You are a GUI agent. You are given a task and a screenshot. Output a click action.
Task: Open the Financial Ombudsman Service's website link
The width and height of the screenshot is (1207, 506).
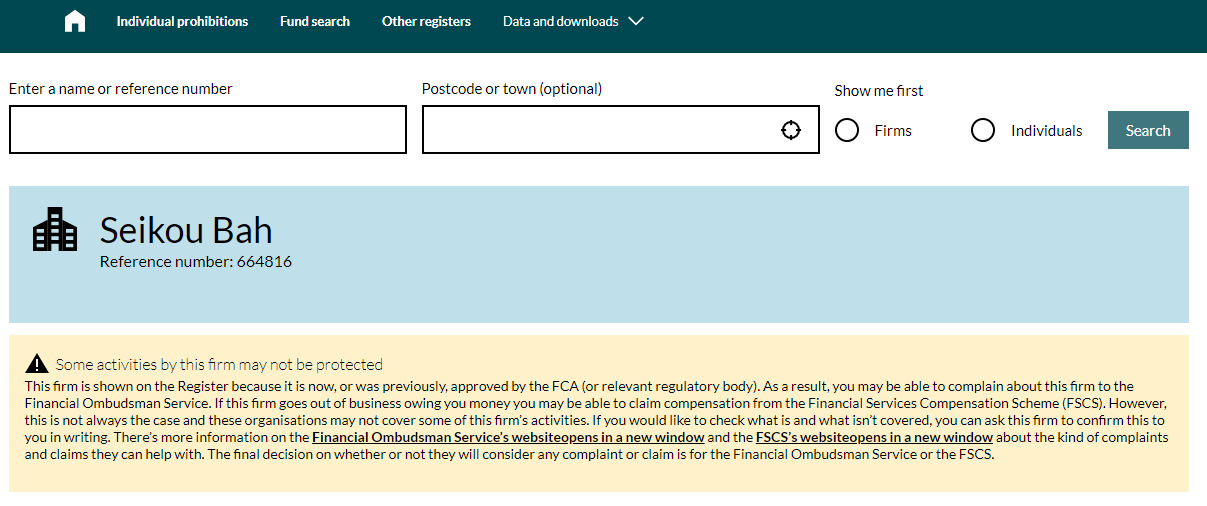[508, 437]
